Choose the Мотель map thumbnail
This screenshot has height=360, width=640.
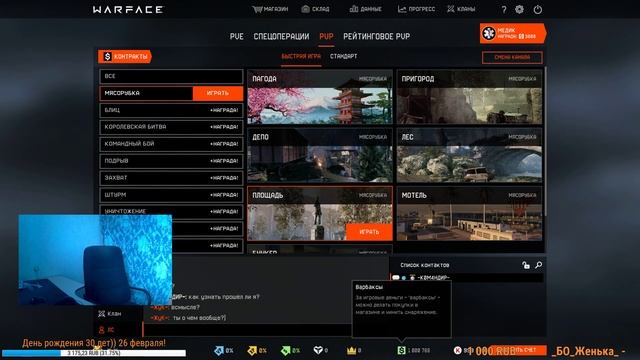tap(469, 214)
